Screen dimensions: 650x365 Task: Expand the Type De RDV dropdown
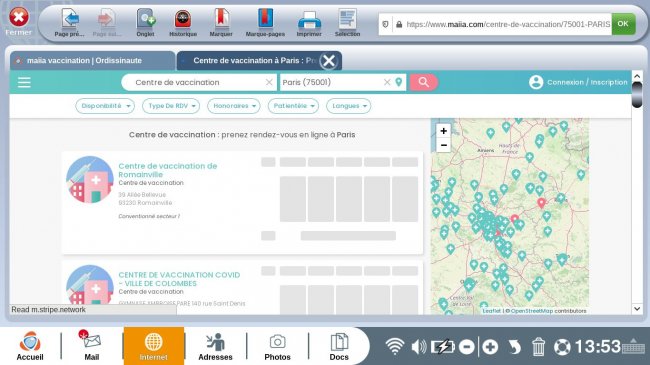pyautogui.click(x=171, y=106)
